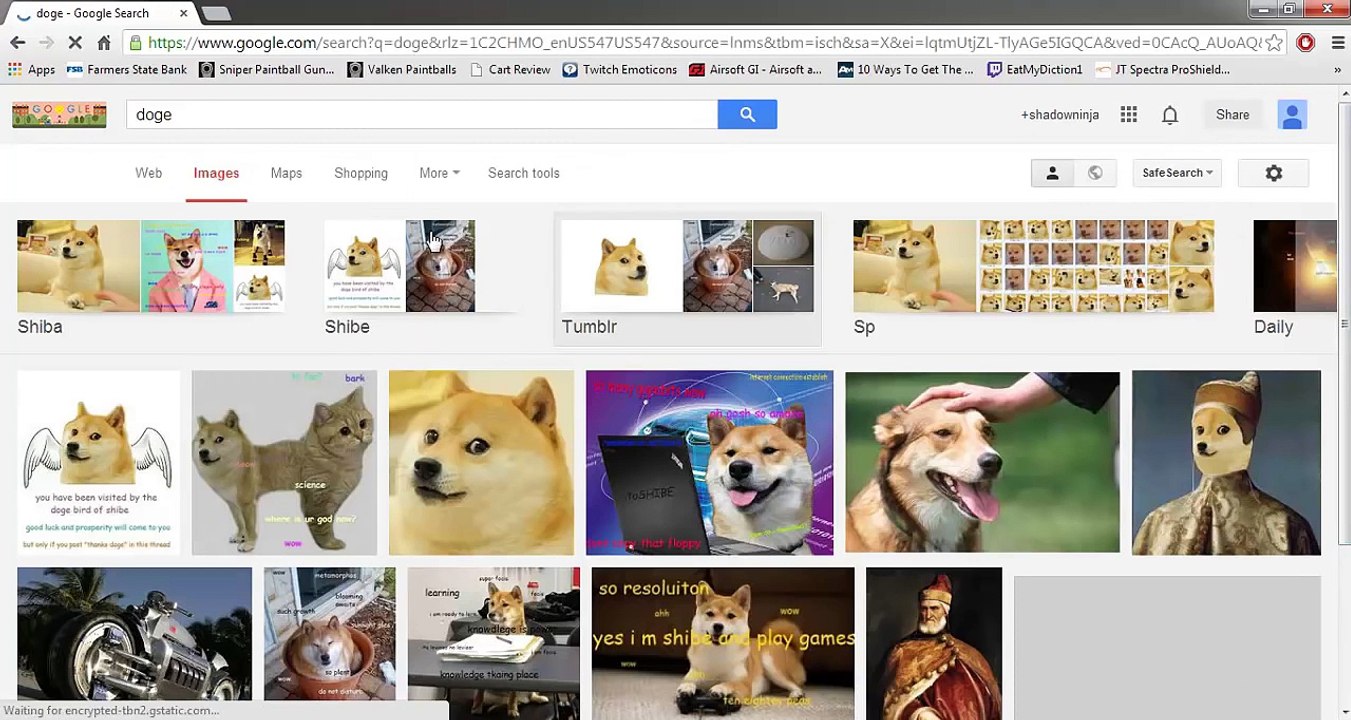
Task: Open the doge renaissance portrait image
Action: pos(1226,463)
